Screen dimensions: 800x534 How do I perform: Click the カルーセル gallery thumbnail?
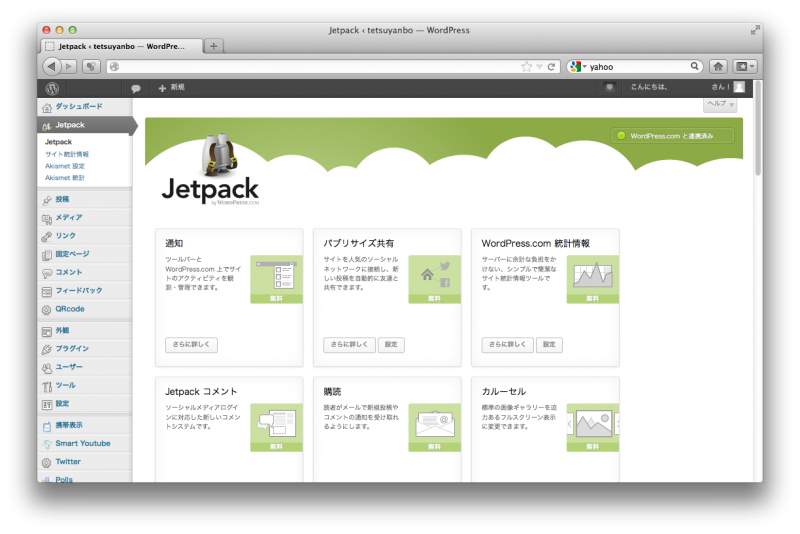593,427
